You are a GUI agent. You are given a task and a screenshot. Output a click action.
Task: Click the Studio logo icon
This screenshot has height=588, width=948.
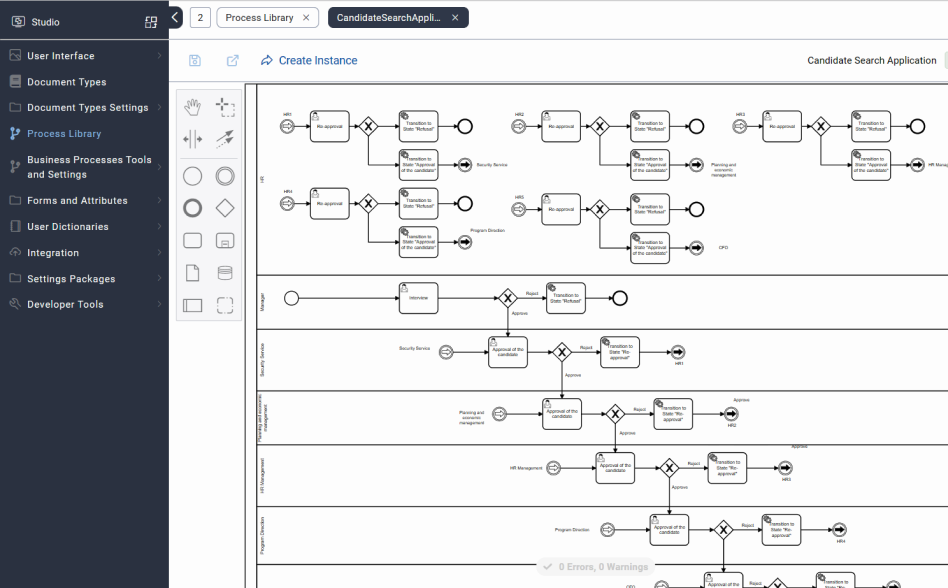[x=19, y=22]
